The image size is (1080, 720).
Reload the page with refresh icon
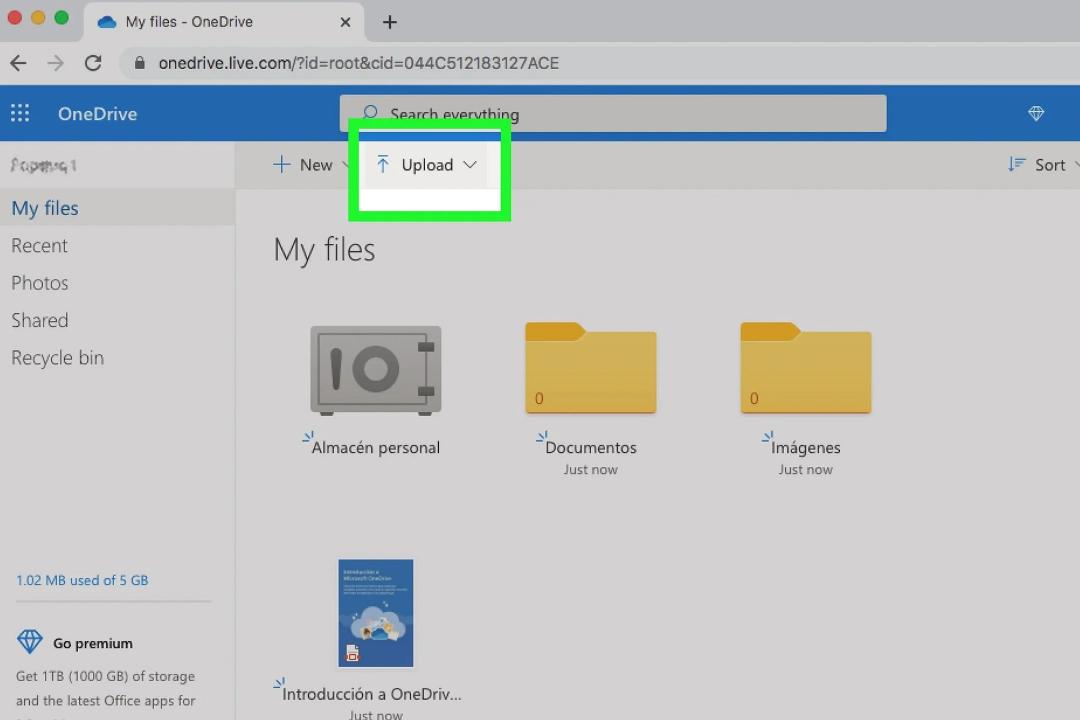click(x=93, y=63)
